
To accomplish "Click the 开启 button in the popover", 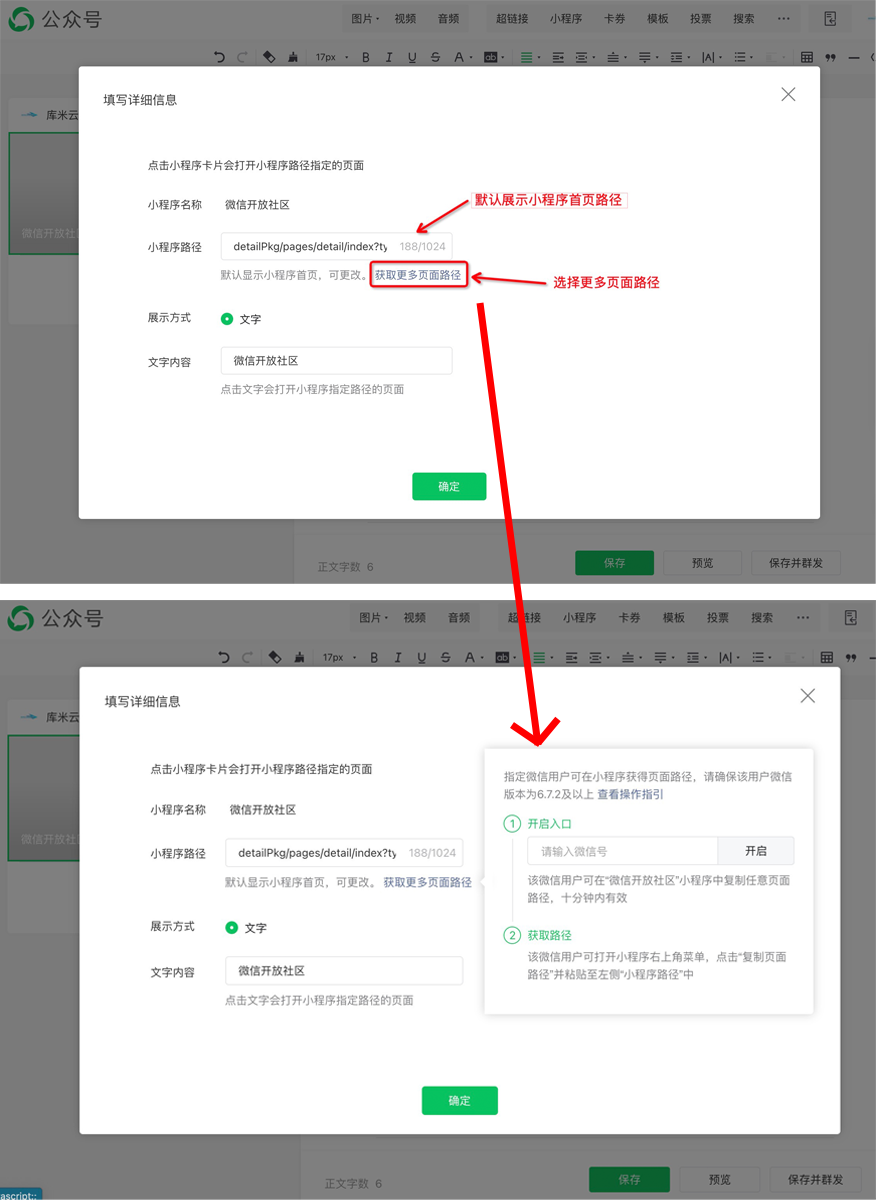I will click(x=756, y=851).
